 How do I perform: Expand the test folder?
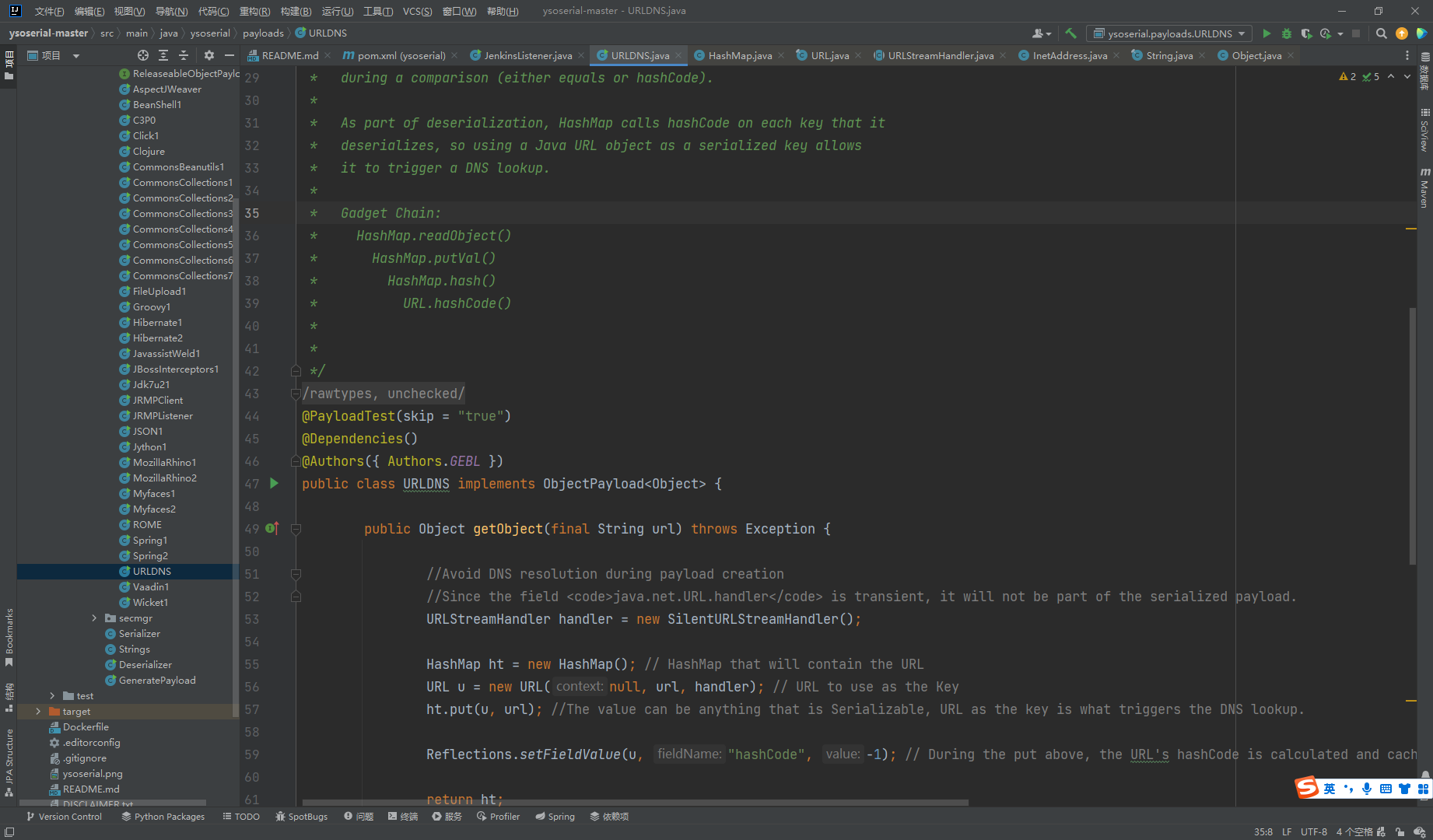point(52,695)
